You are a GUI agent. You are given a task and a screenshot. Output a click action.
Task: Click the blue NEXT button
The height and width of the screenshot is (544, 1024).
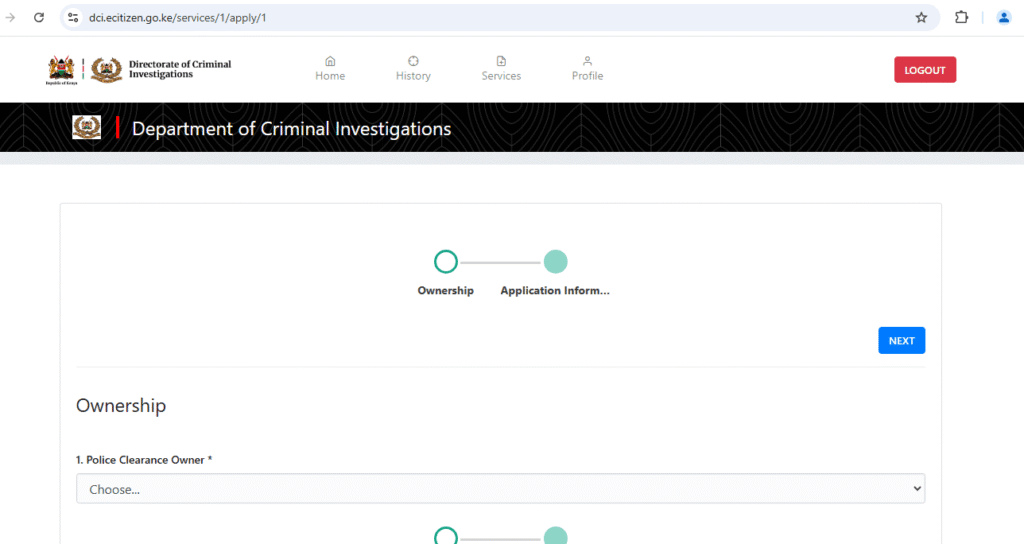click(x=901, y=340)
